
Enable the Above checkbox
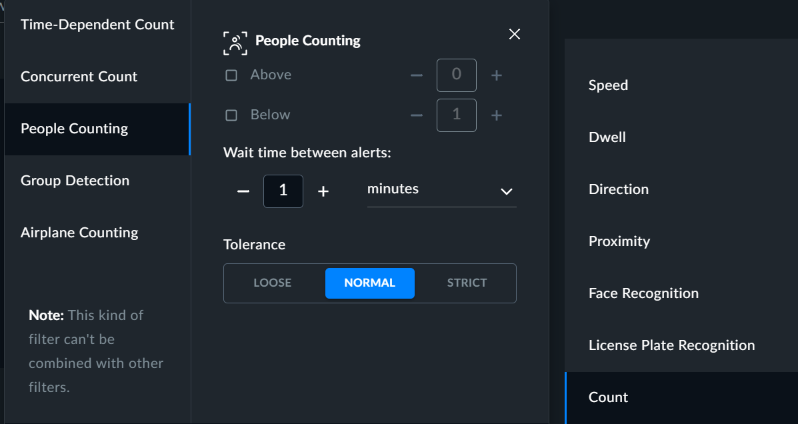232,75
